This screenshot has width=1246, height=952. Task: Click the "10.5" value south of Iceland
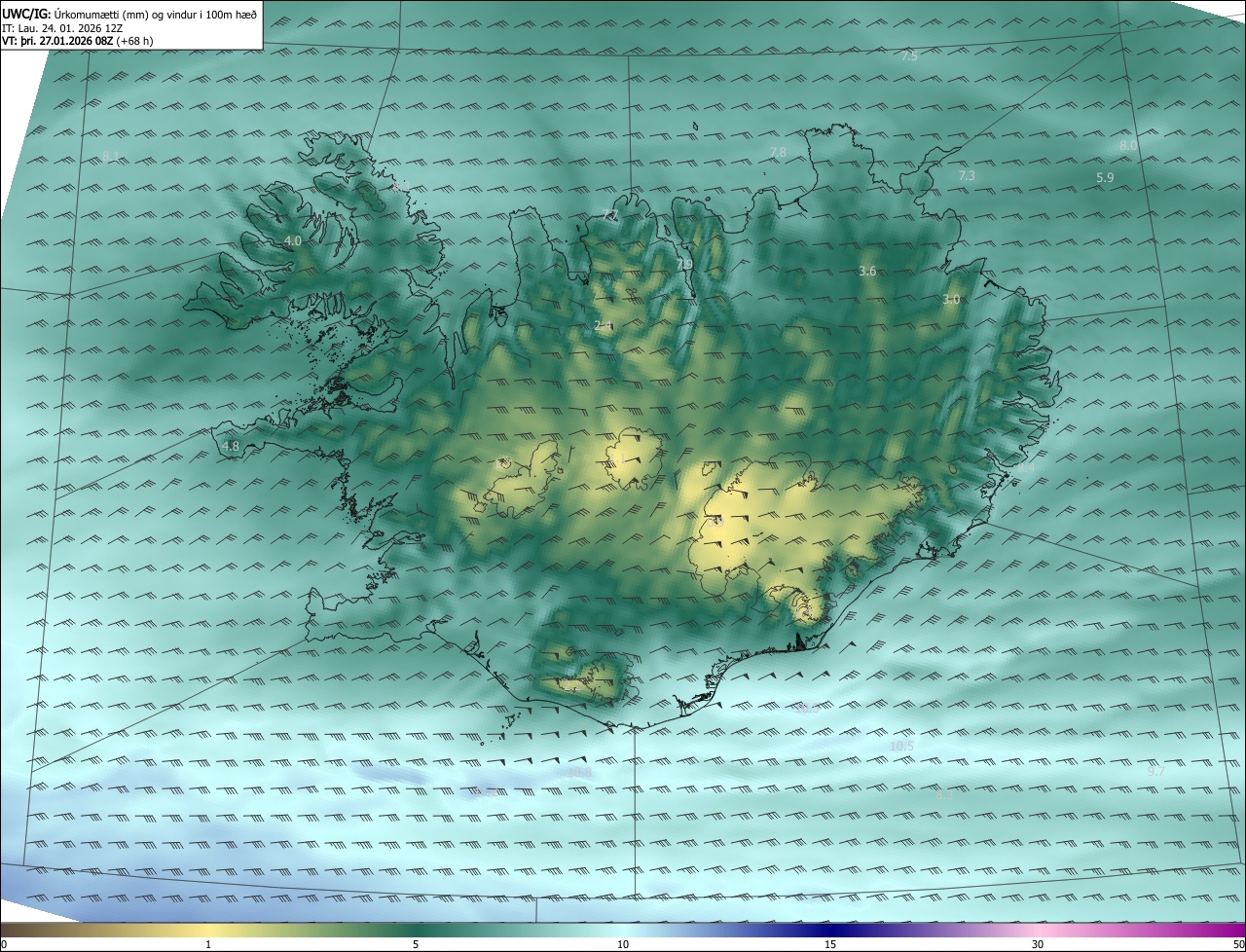click(902, 746)
